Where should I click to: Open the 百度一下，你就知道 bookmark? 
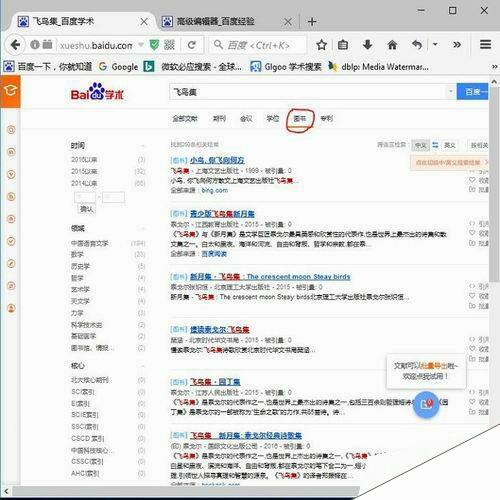coord(48,67)
